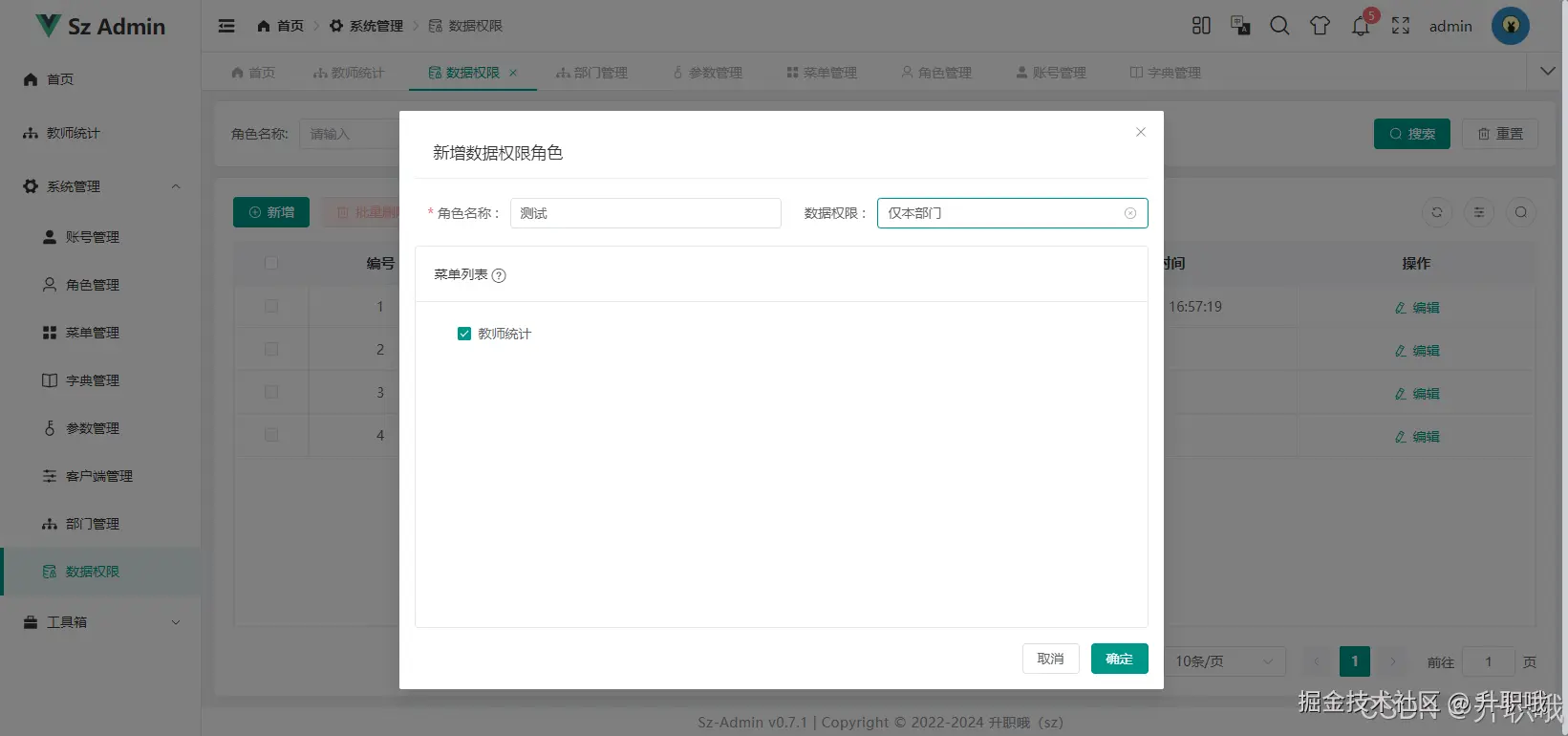The image size is (1568, 736).
Task: Switch to the 角色管理 tab
Action: coord(936,73)
